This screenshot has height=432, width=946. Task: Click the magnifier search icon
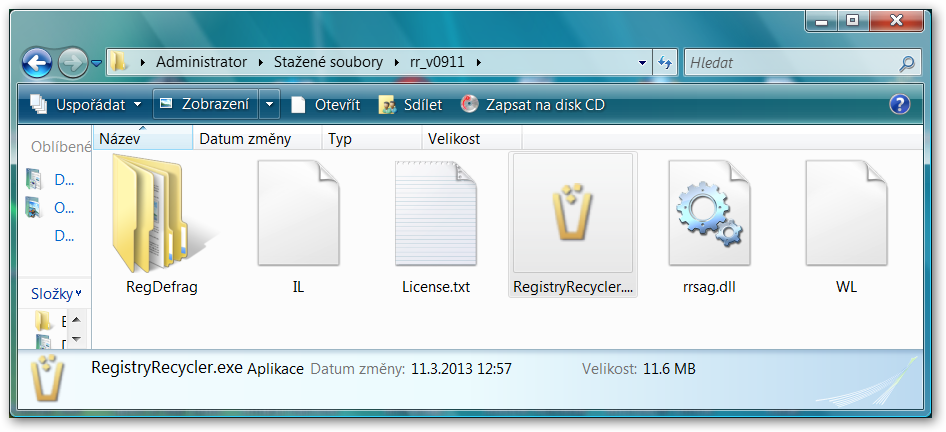[x=906, y=63]
